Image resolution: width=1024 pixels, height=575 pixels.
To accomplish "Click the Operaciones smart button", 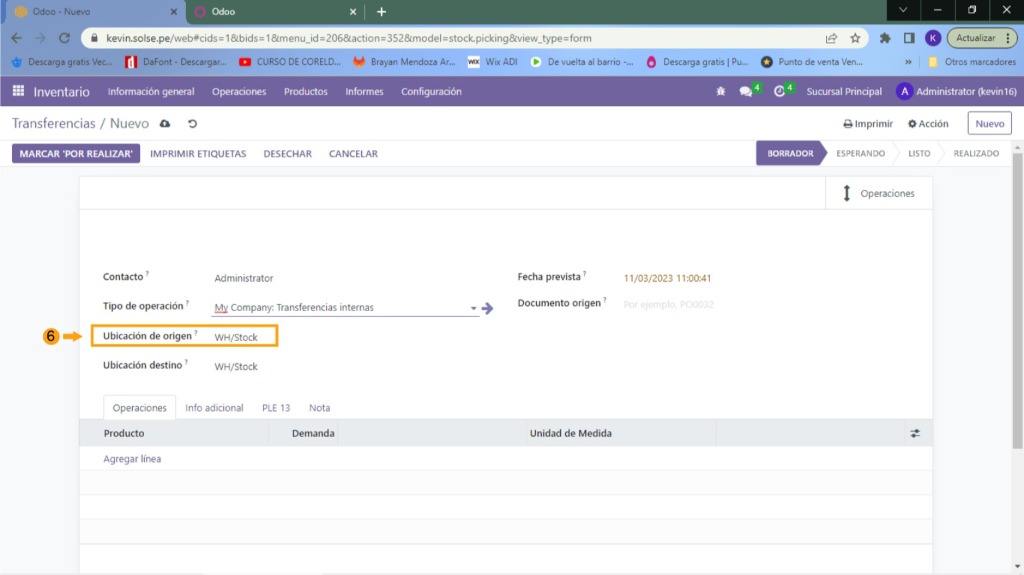I will click(877, 193).
